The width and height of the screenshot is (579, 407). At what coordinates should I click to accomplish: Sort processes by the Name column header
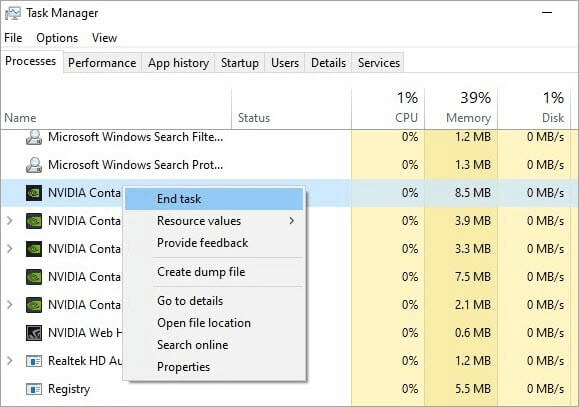116,109
